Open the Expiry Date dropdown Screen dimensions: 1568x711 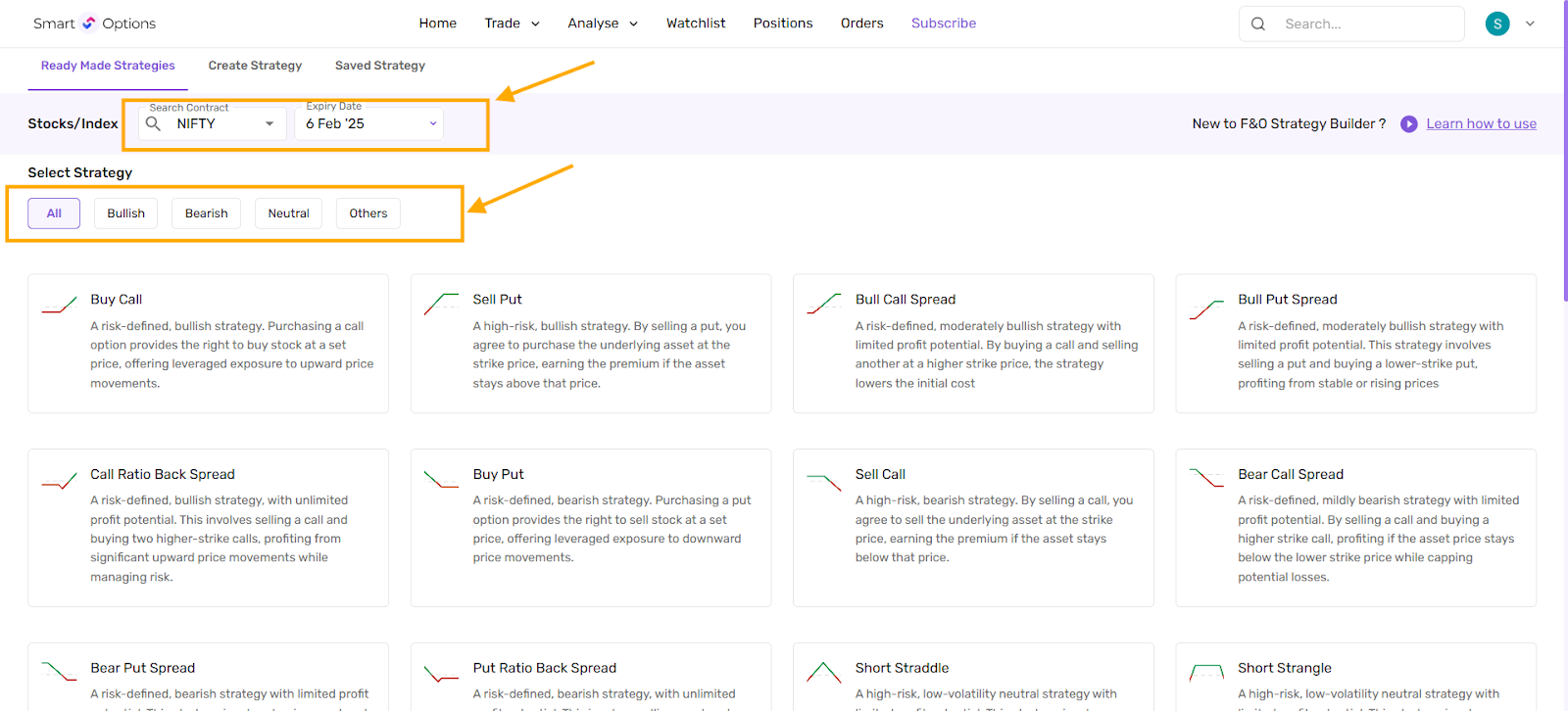[433, 123]
